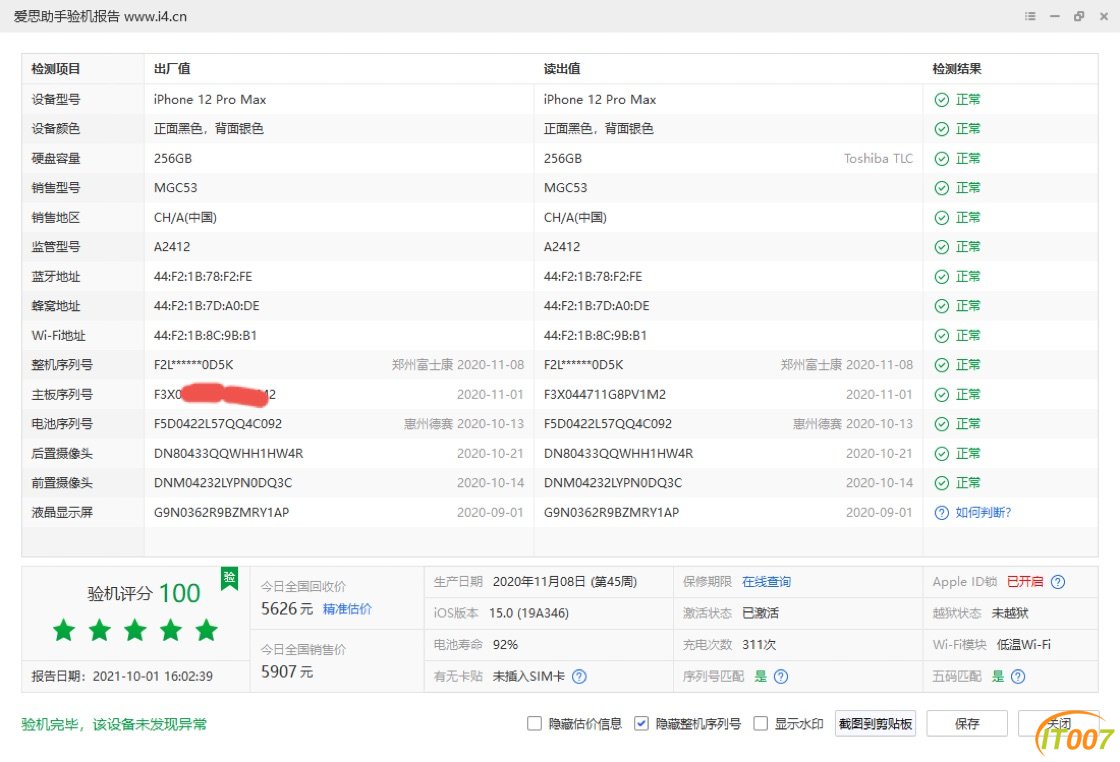Open the 精准估价 link
Screen dimensions: 1120x762
[347, 609]
